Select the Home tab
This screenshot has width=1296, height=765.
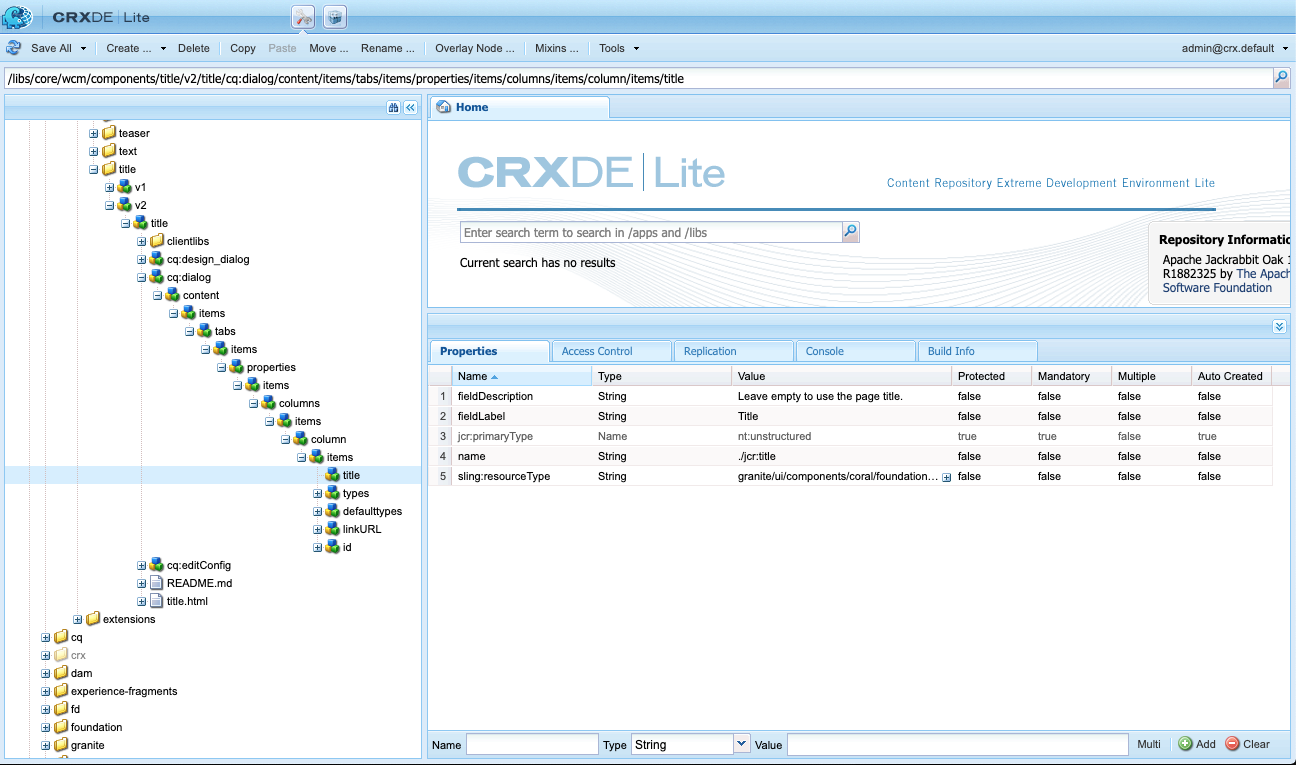pos(518,107)
